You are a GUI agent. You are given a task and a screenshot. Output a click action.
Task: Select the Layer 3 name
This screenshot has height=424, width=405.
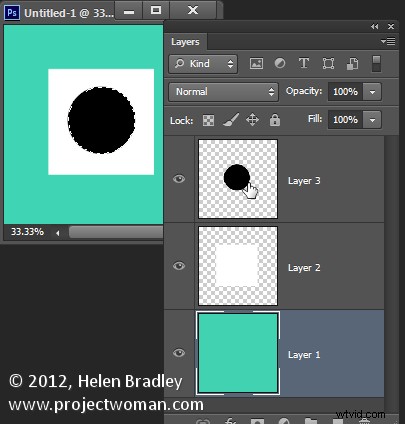coord(304,181)
